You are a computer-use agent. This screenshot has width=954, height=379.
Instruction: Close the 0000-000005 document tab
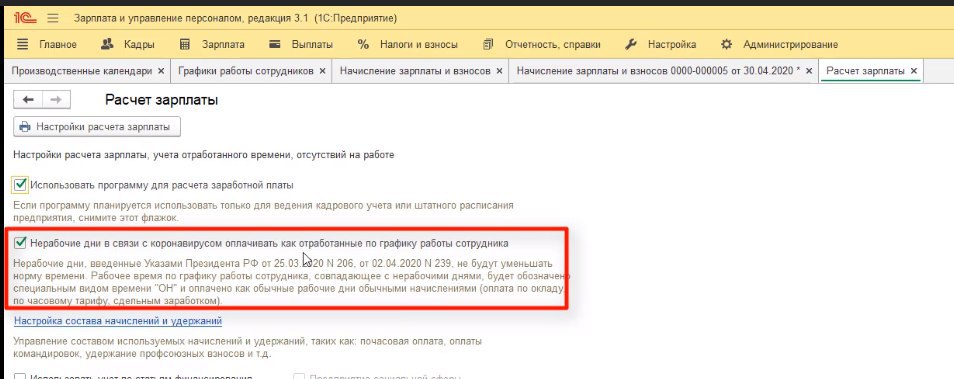pos(809,71)
